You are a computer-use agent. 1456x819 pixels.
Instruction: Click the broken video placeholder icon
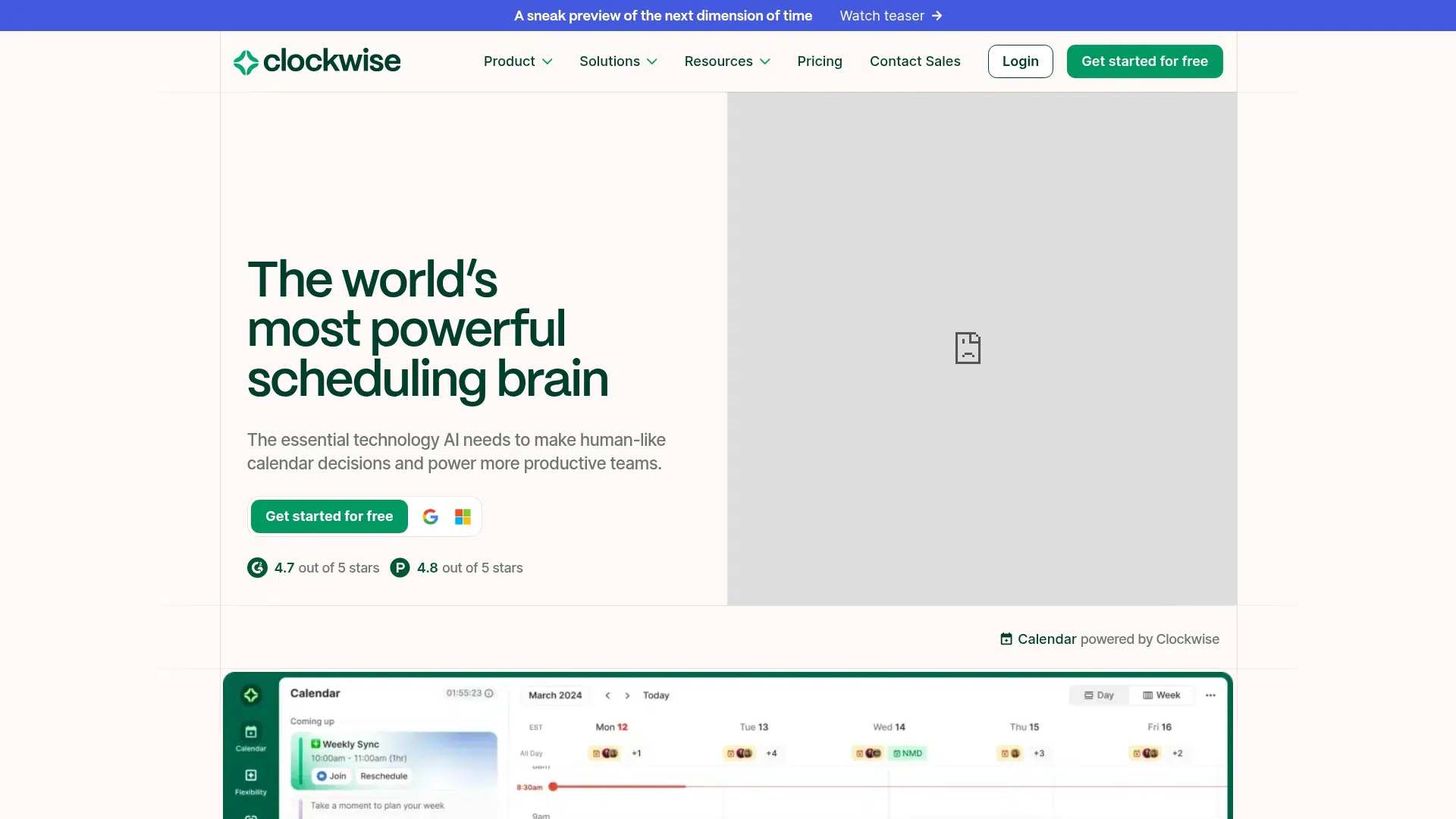click(968, 348)
